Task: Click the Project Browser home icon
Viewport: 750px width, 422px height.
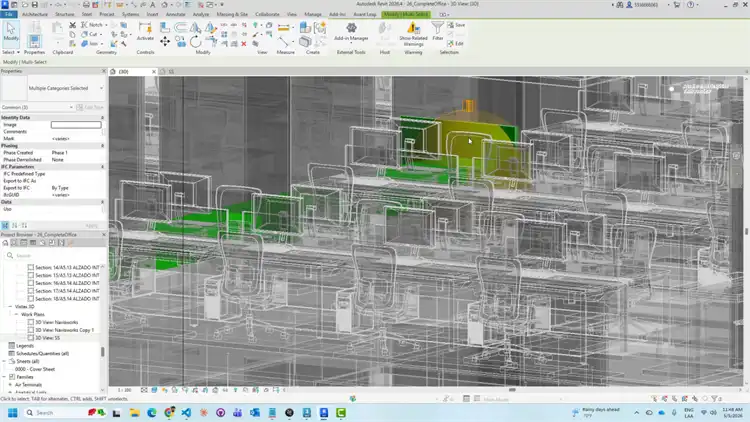Action: point(5,243)
